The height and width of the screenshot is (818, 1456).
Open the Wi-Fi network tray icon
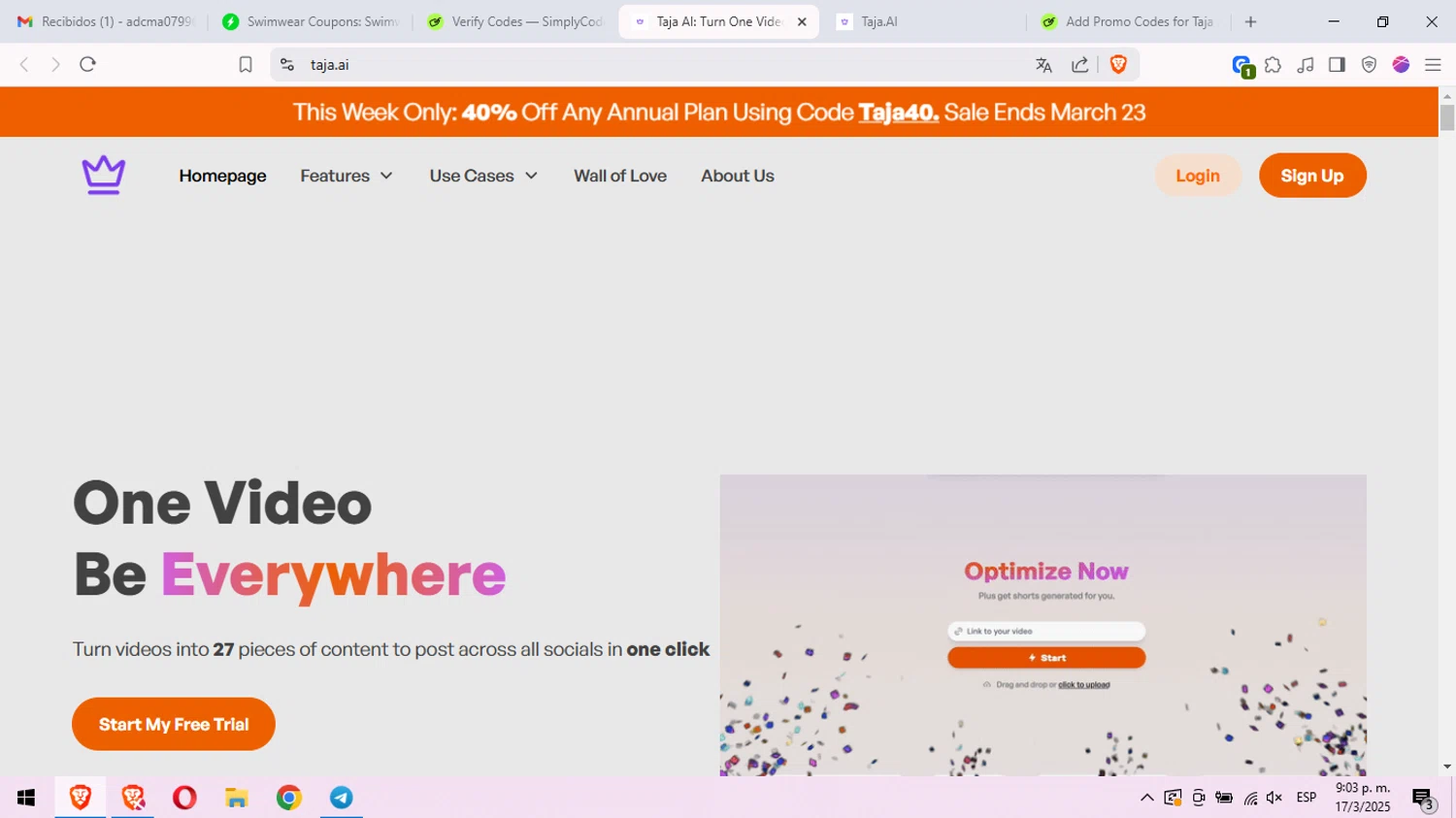tap(1250, 798)
